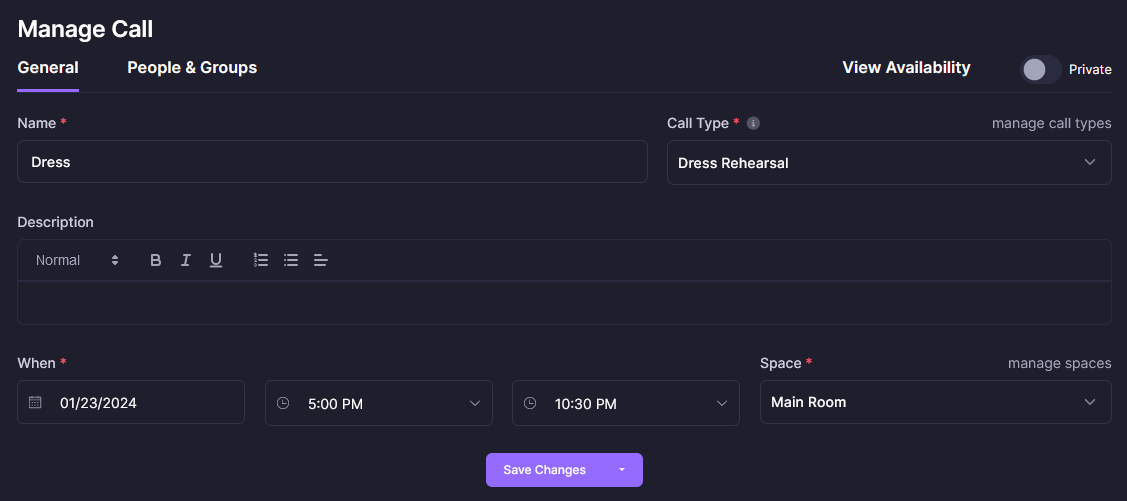Toggle the Private switch

point(1040,69)
